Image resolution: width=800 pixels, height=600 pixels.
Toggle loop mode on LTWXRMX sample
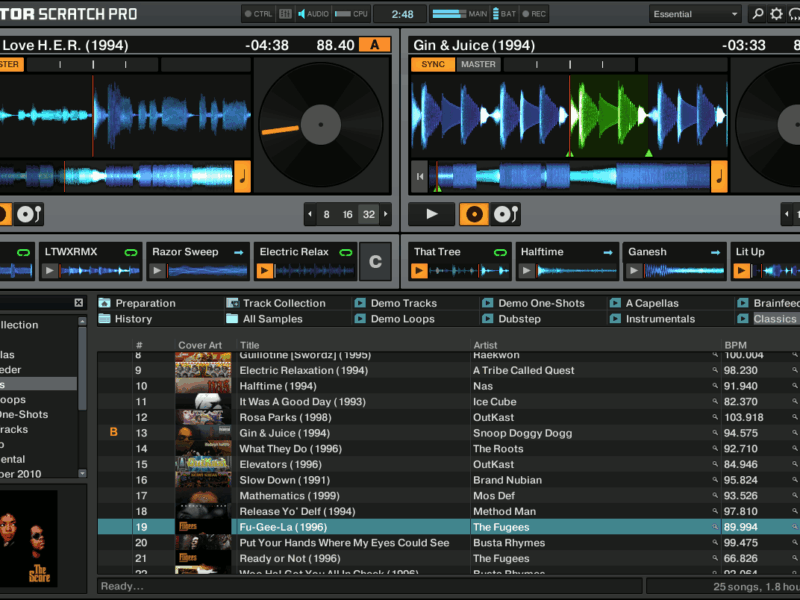[x=130, y=253]
